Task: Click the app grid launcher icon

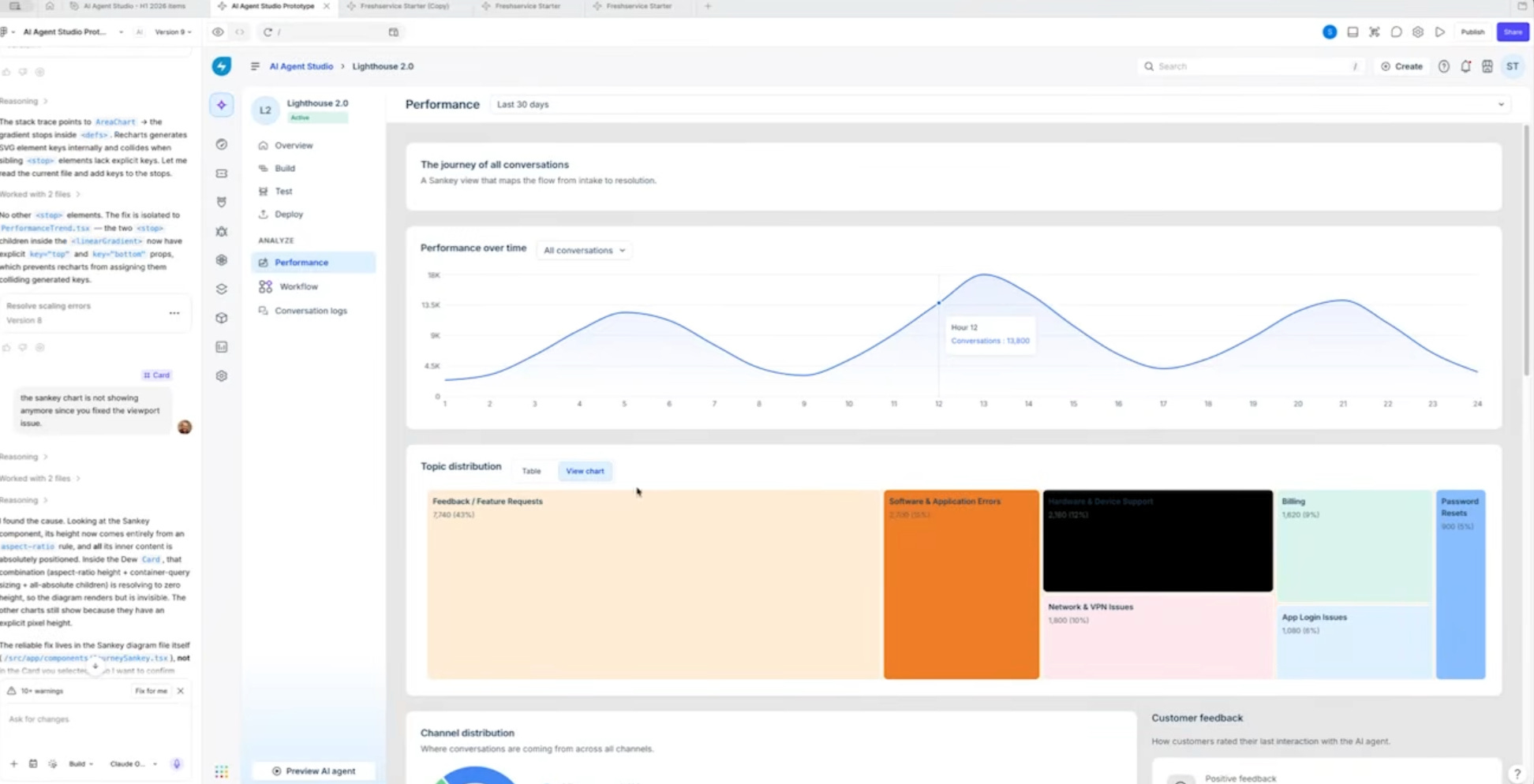Action: click(x=222, y=771)
